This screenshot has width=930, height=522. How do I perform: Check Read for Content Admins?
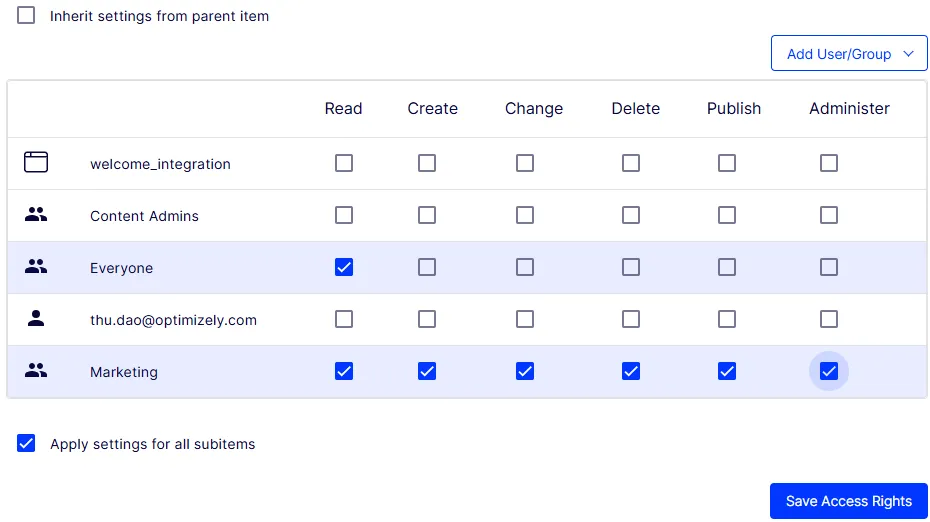click(x=344, y=215)
